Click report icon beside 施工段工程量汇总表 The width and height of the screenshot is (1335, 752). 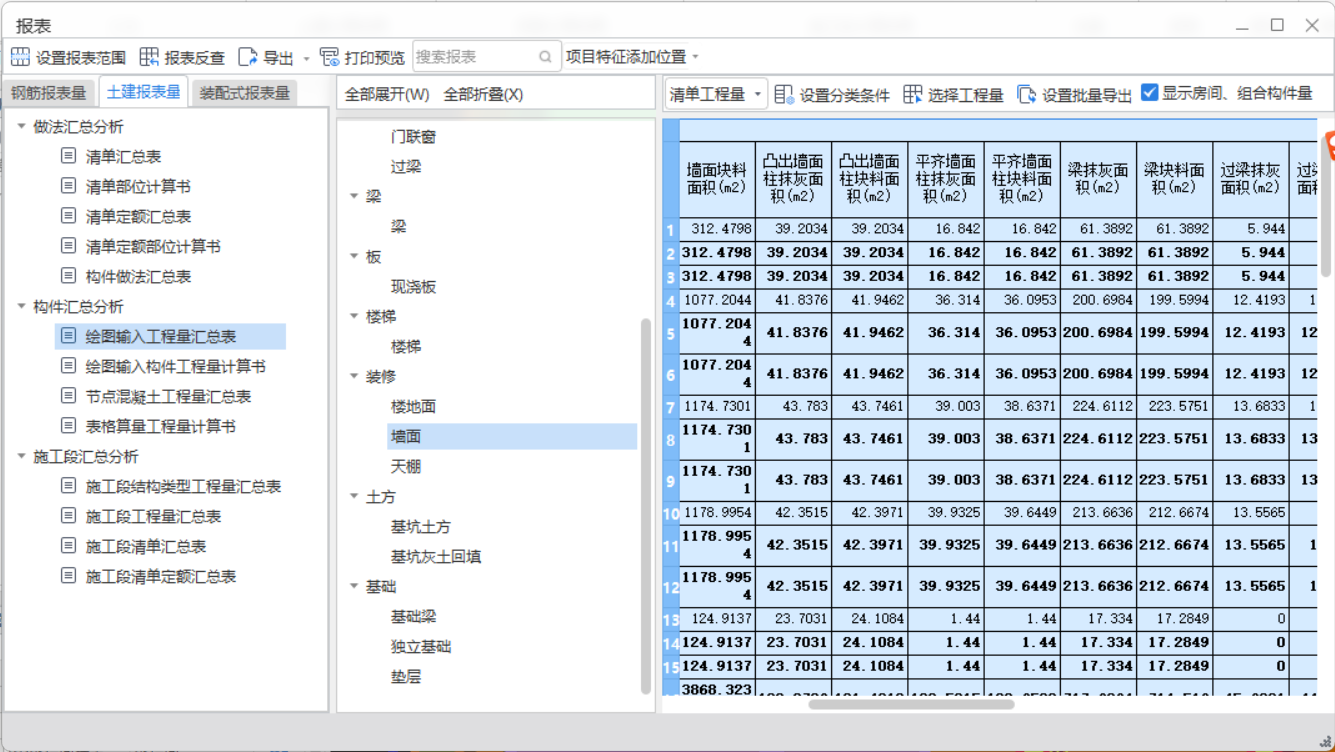(x=68, y=516)
